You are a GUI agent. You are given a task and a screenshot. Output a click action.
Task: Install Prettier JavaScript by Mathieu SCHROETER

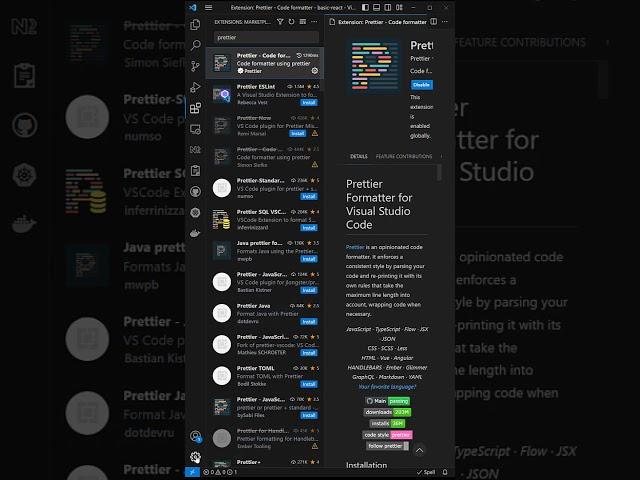point(309,353)
